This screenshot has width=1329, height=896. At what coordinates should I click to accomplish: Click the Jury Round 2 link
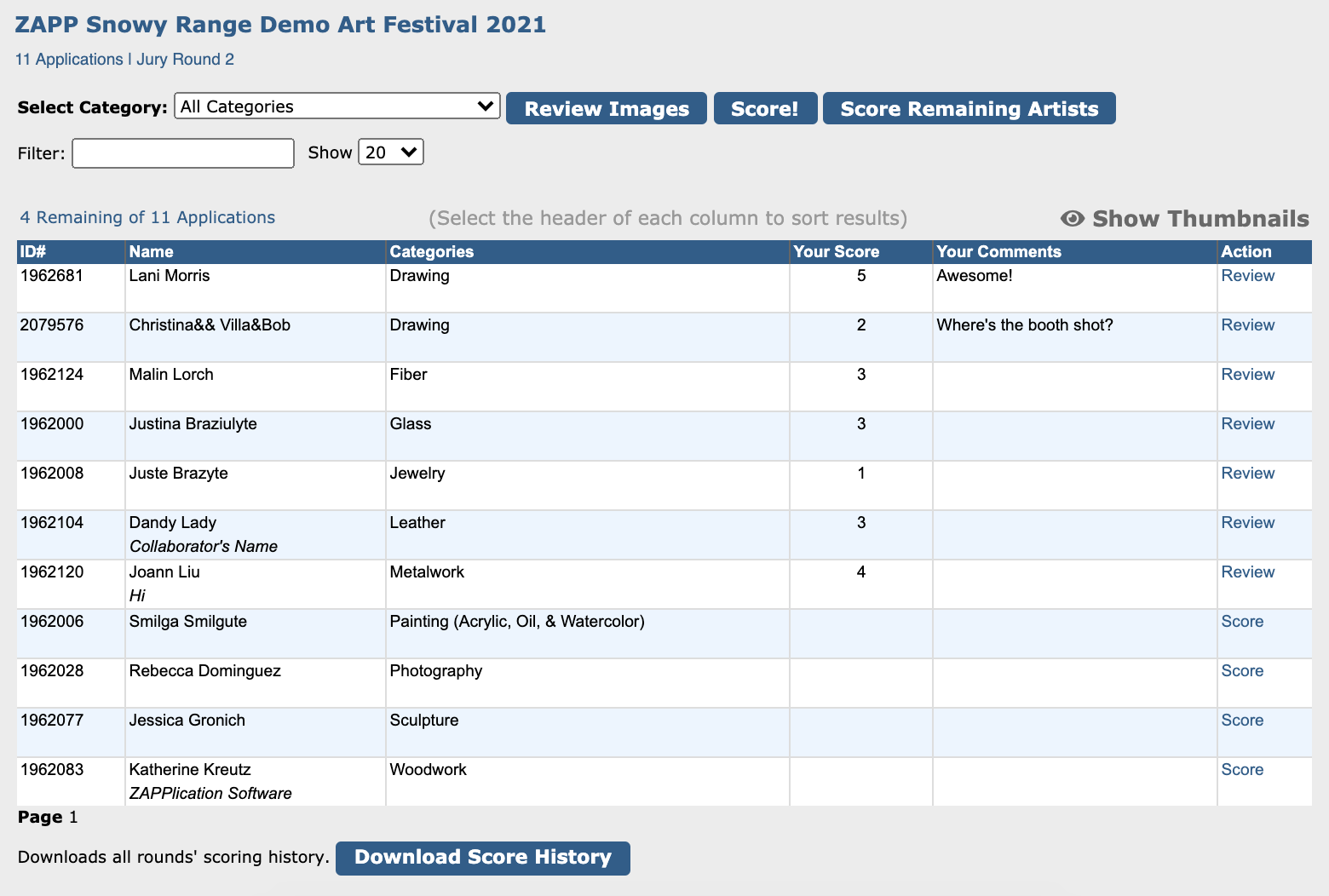(185, 60)
